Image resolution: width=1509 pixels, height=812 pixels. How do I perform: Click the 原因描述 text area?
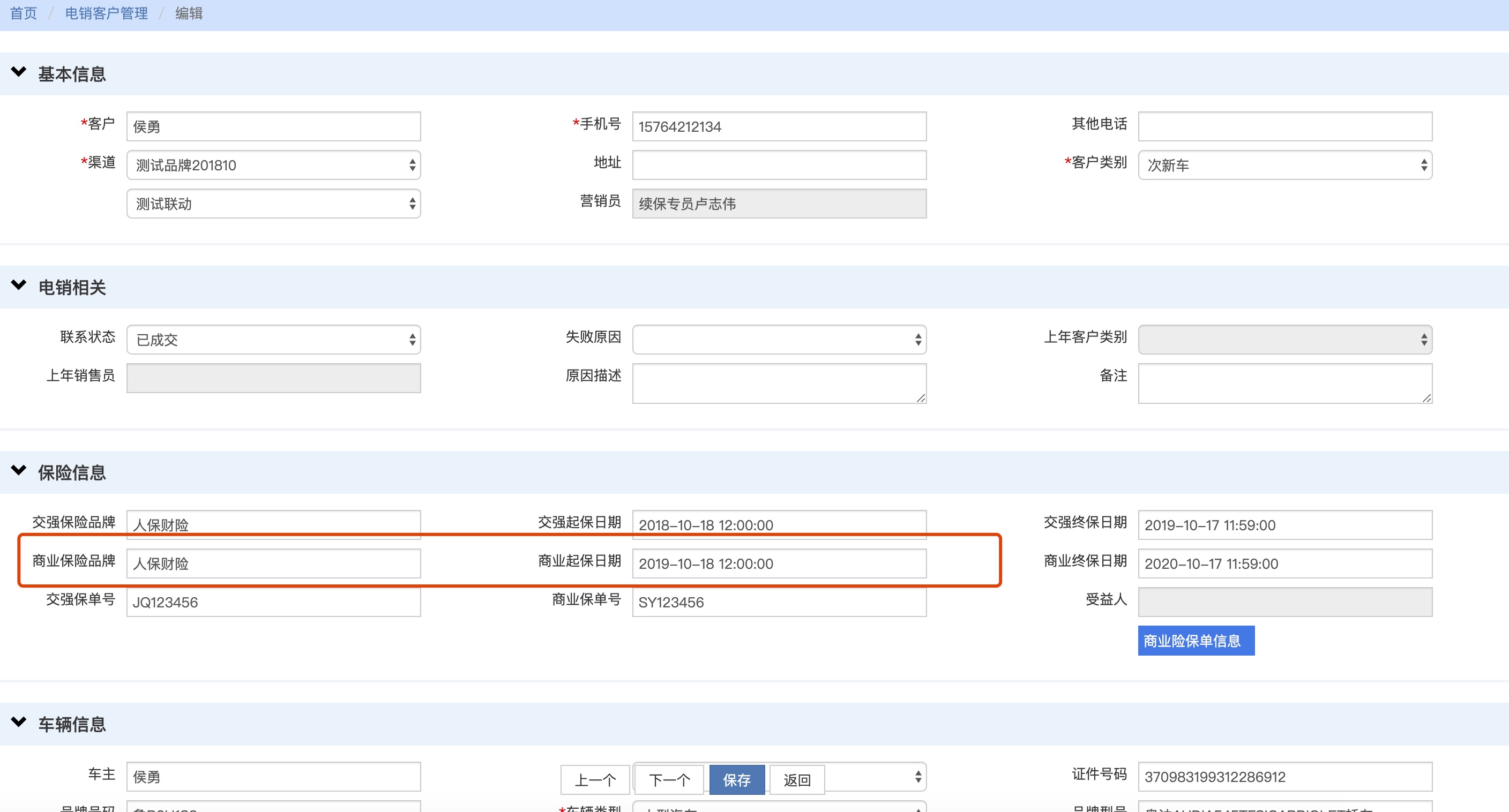coord(779,384)
